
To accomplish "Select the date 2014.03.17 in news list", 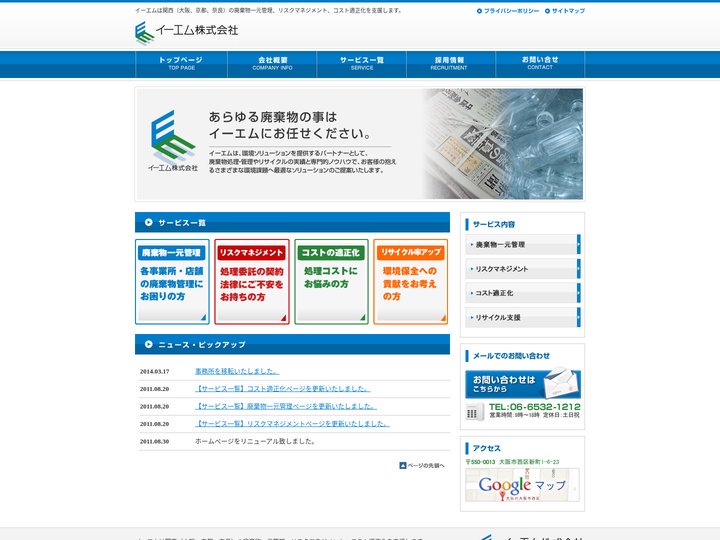I will (x=154, y=371).
